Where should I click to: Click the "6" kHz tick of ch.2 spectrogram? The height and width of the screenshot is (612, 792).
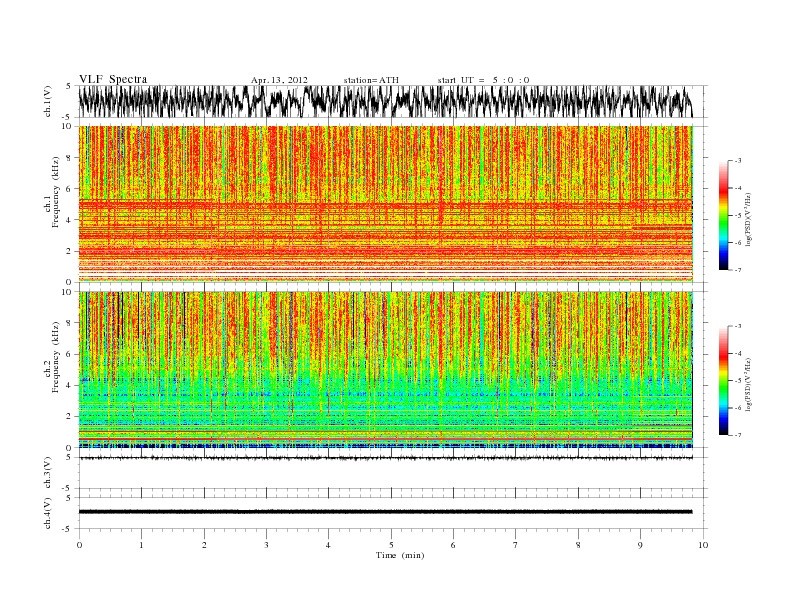70,354
